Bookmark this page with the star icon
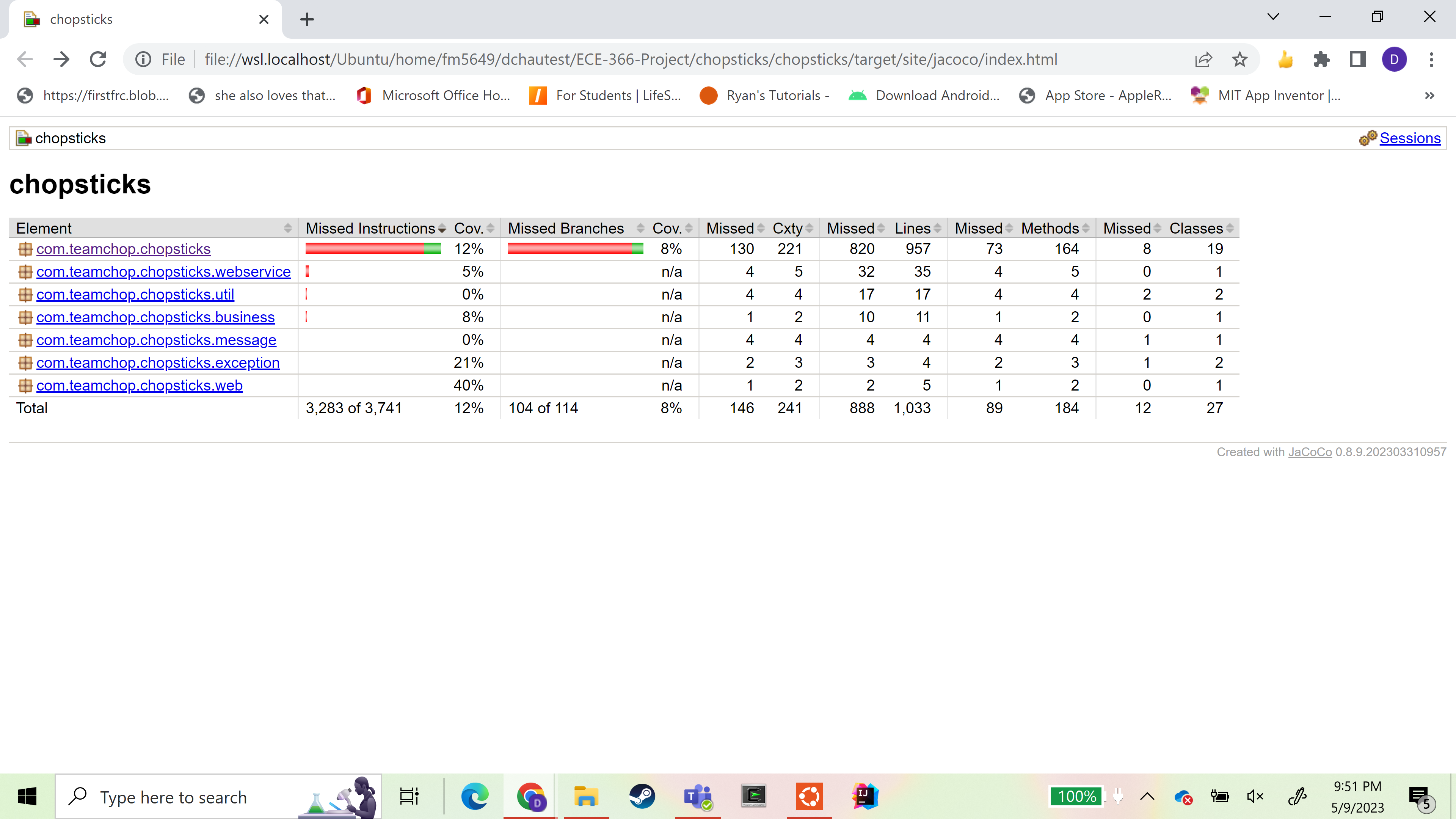Screen dimensions: 1456x819 (1239, 60)
